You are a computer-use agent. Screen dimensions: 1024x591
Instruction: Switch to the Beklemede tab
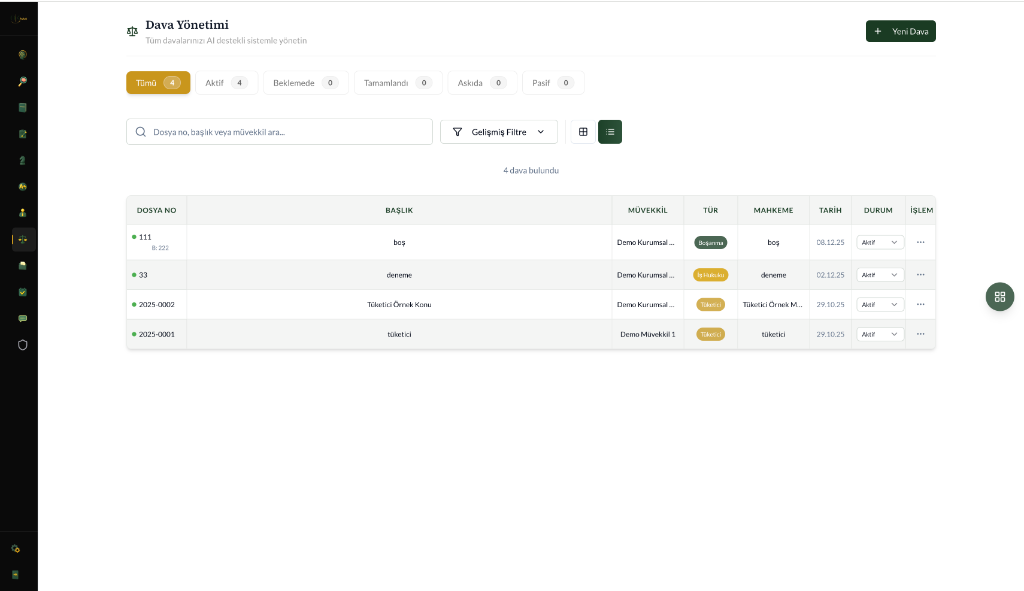pos(305,83)
